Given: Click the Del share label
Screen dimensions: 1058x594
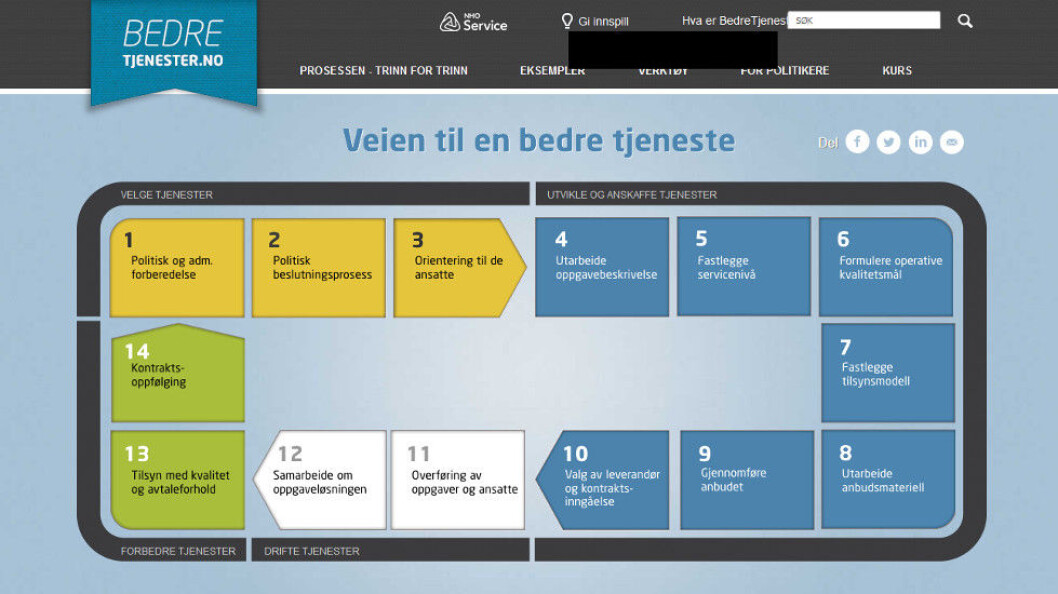Looking at the screenshot, I should point(828,142).
